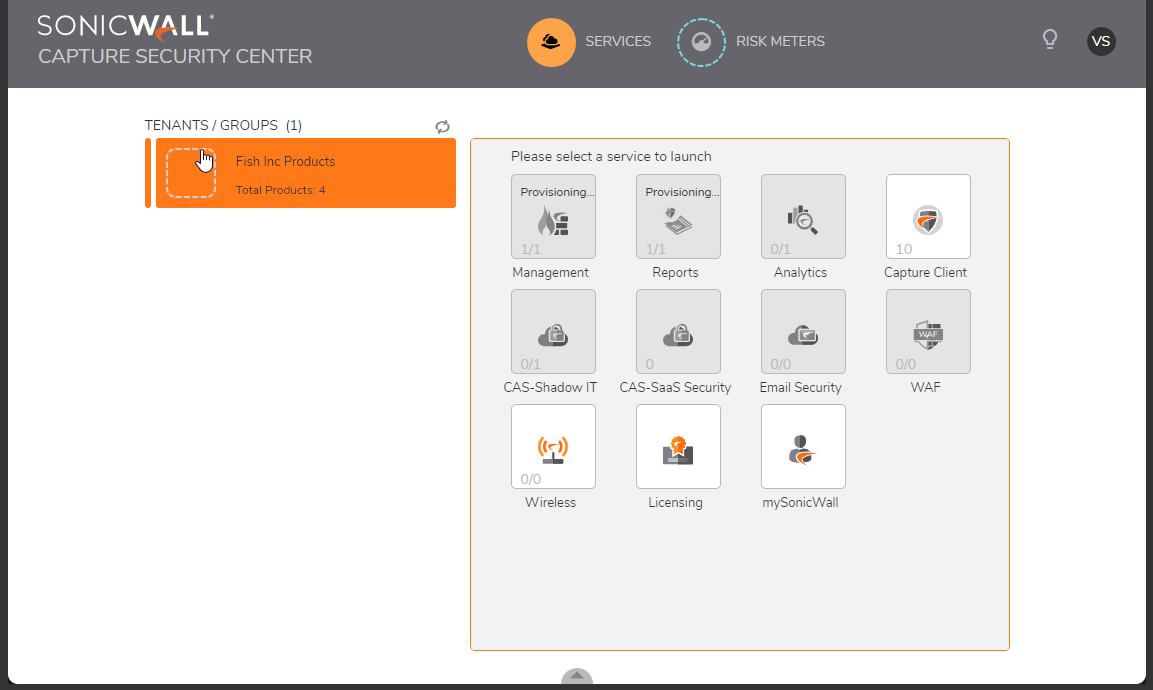This screenshot has width=1153, height=690.
Task: Launch the Email Security tile
Action: click(x=803, y=331)
